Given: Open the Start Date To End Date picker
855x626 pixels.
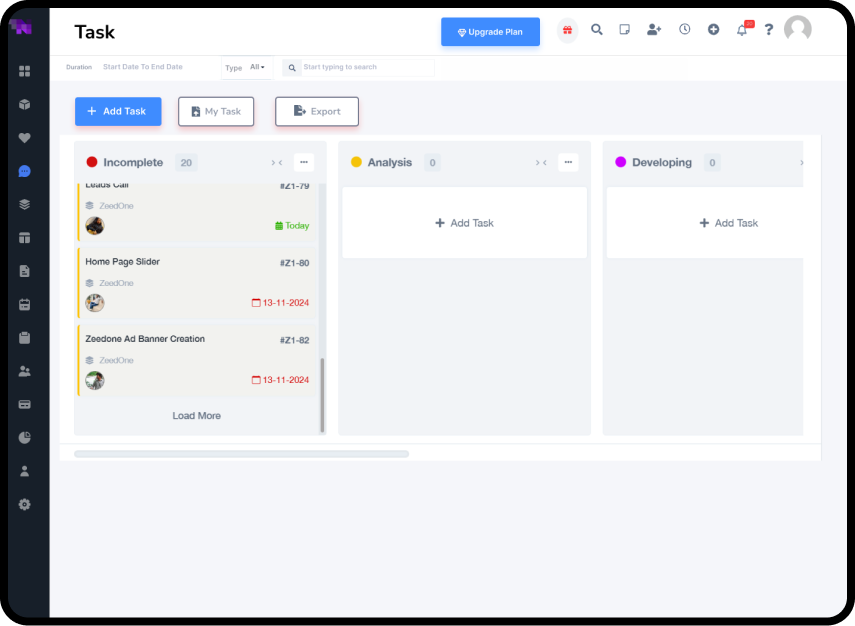Looking at the screenshot, I should (x=143, y=67).
